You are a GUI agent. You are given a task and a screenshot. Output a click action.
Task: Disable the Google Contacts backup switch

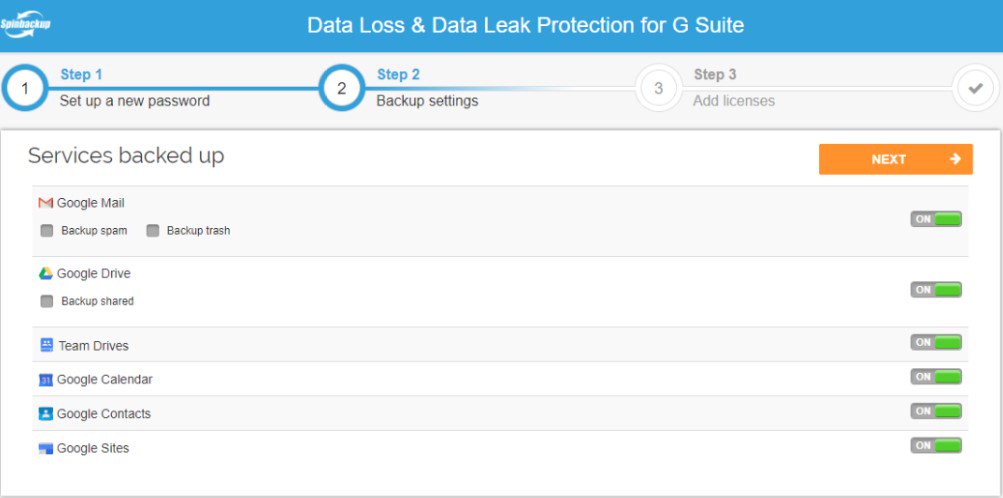click(936, 411)
